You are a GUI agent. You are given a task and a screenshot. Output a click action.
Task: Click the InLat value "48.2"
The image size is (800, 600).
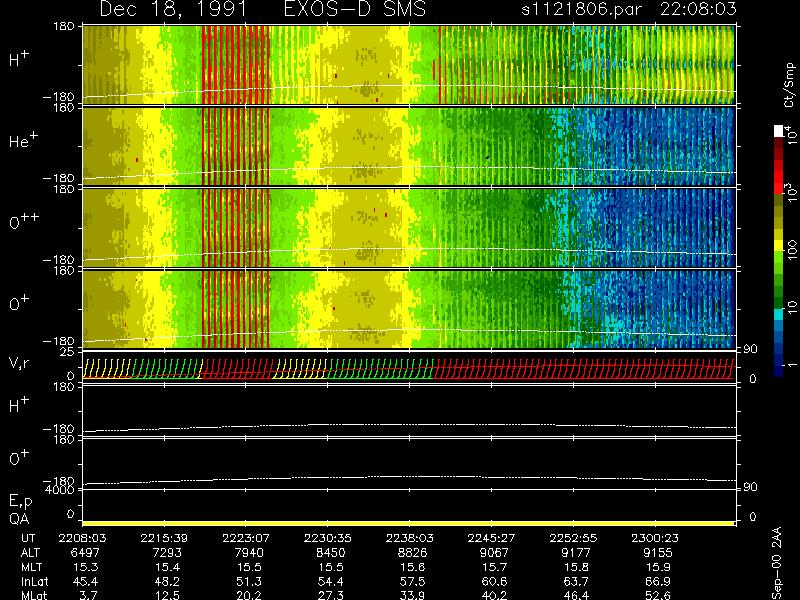(x=167, y=581)
